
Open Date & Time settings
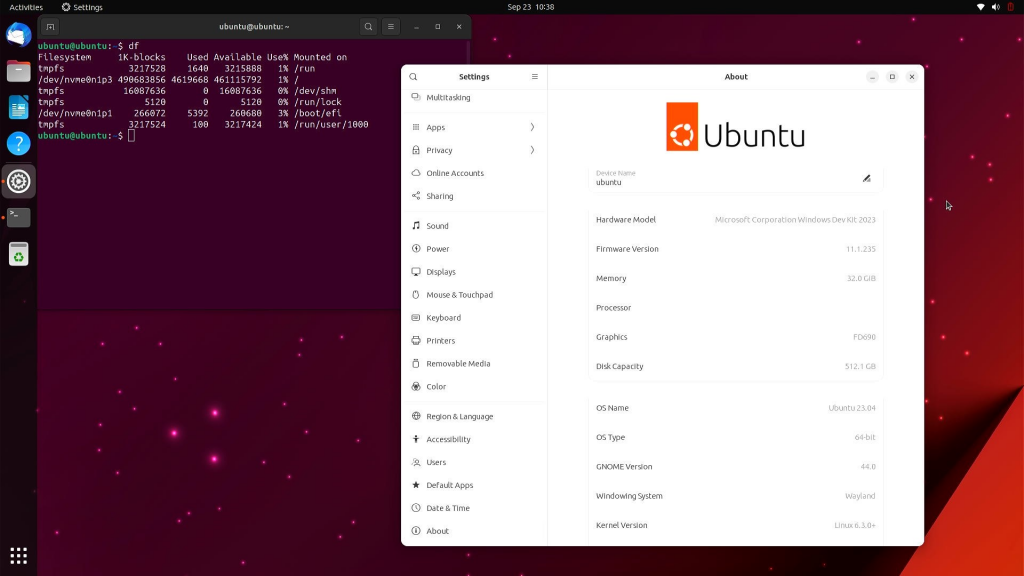(x=474, y=507)
